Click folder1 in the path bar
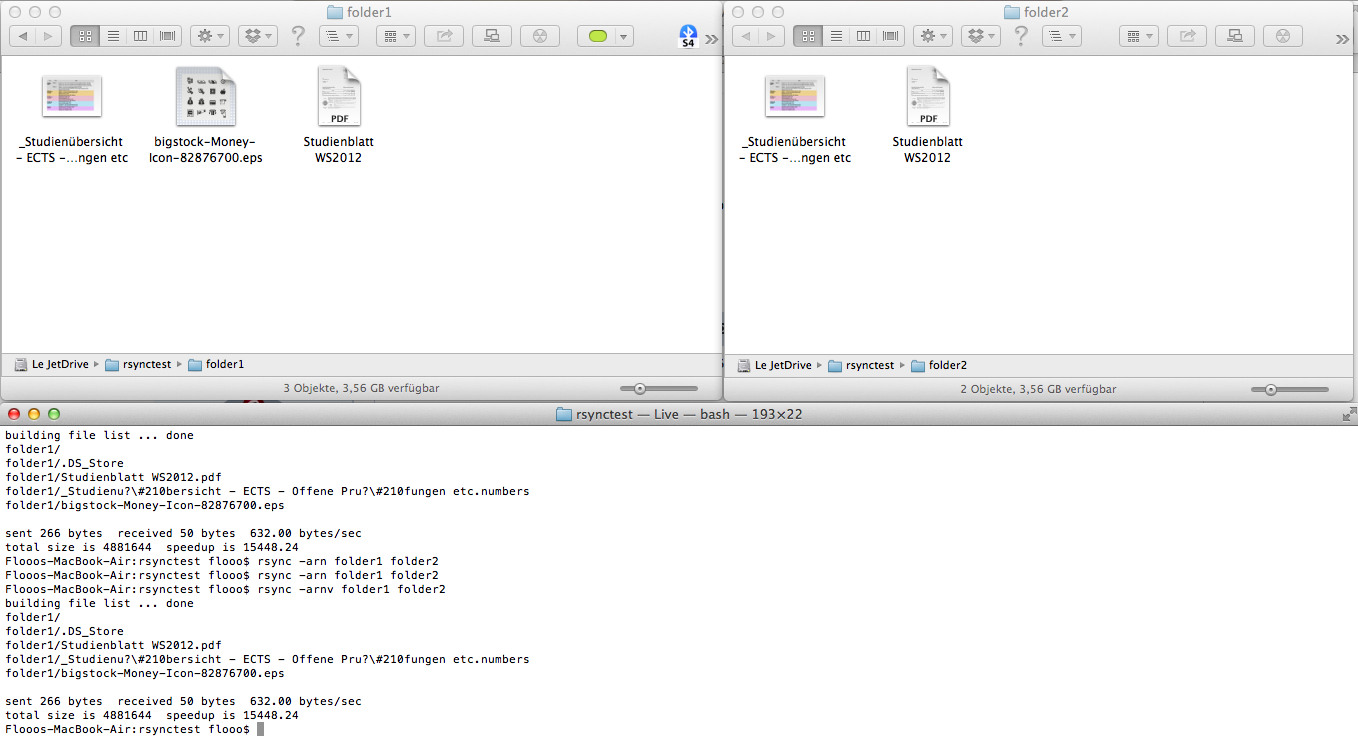Image resolution: width=1358 pixels, height=737 pixels. click(x=215, y=365)
